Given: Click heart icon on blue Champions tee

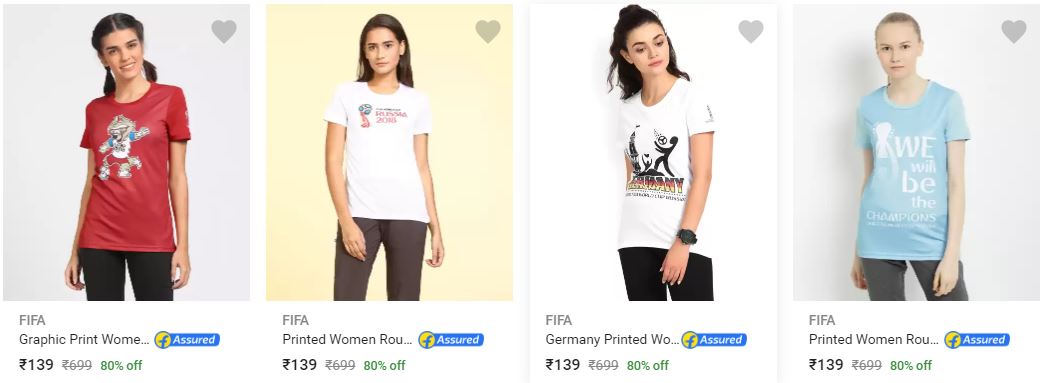Looking at the screenshot, I should tap(1013, 31).
